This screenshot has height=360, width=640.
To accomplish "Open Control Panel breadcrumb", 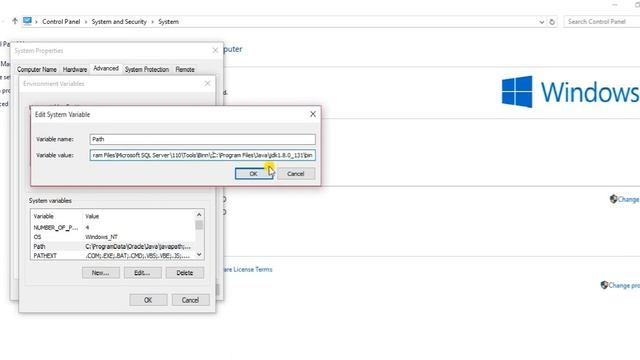I will (61, 22).
